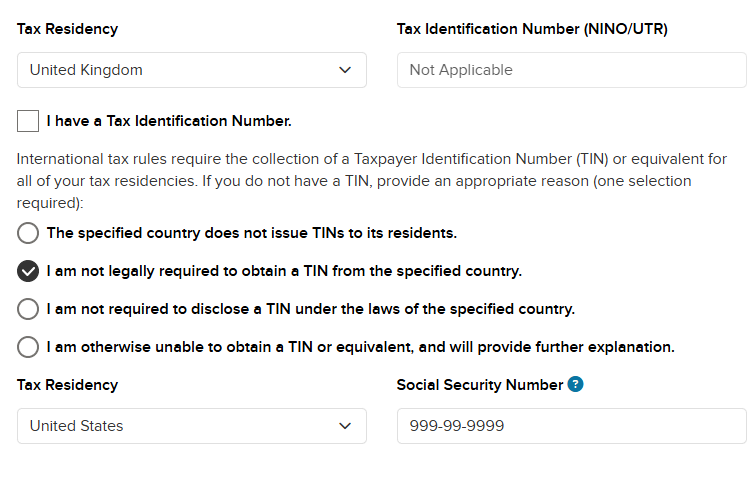Click the Social Security Number input field
The height and width of the screenshot is (490, 756).
click(571, 426)
